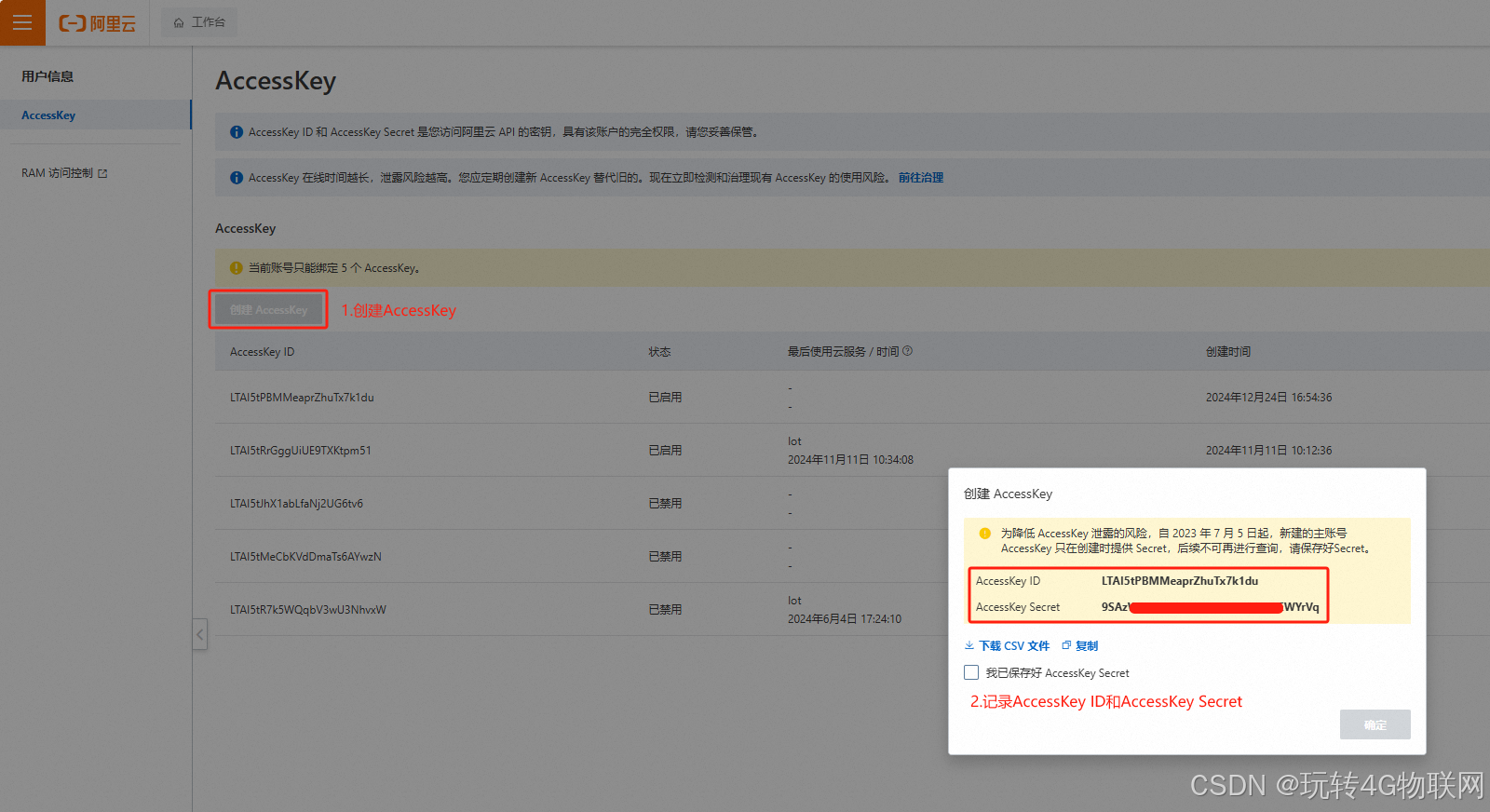Open RAM 访问控制 external link

(x=64, y=173)
